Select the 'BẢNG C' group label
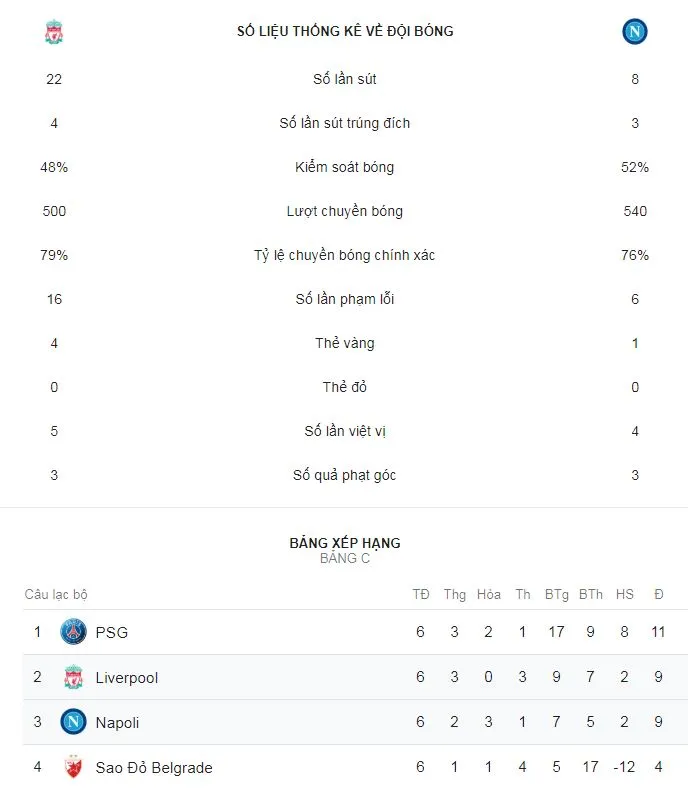 (x=345, y=558)
